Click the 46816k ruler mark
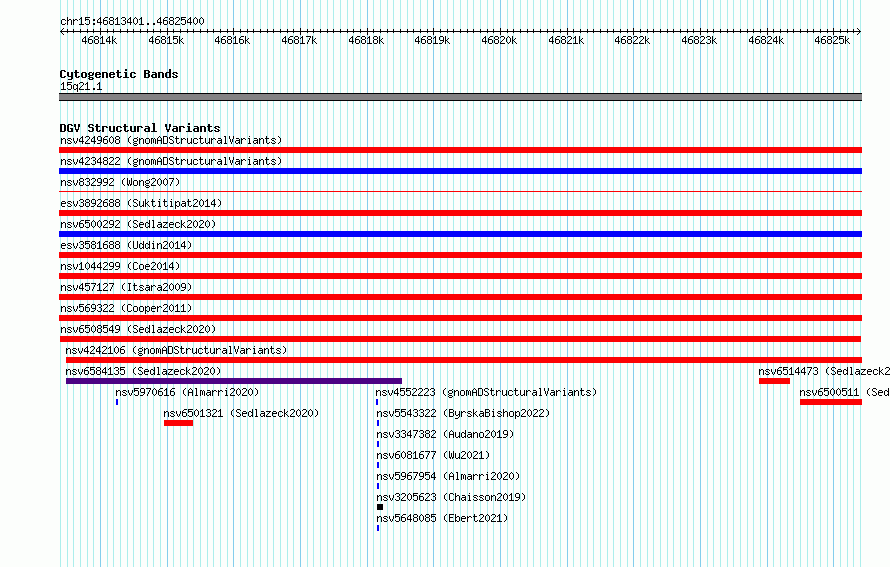Image resolution: width=890 pixels, height=567 pixels. tap(232, 40)
